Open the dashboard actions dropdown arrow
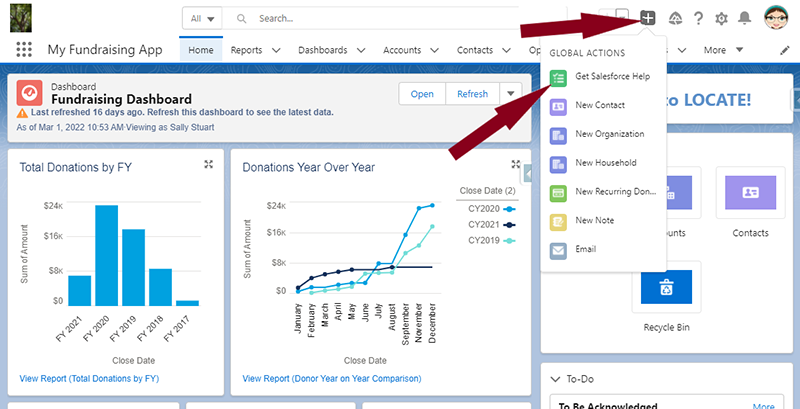Viewport: 800px width, 409px height. (510, 94)
